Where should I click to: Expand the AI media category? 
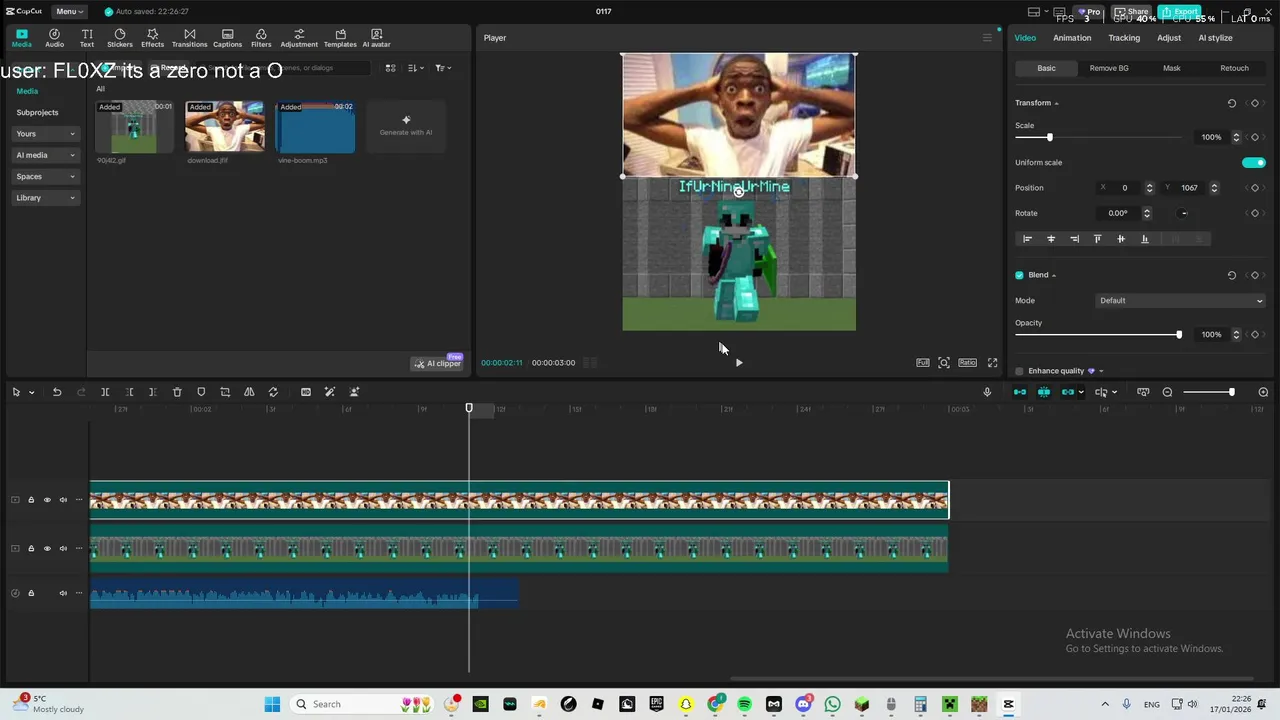pos(46,155)
